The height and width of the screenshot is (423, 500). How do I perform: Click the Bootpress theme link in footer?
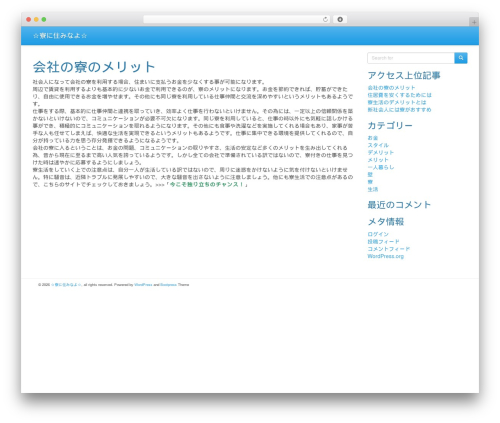[168, 285]
